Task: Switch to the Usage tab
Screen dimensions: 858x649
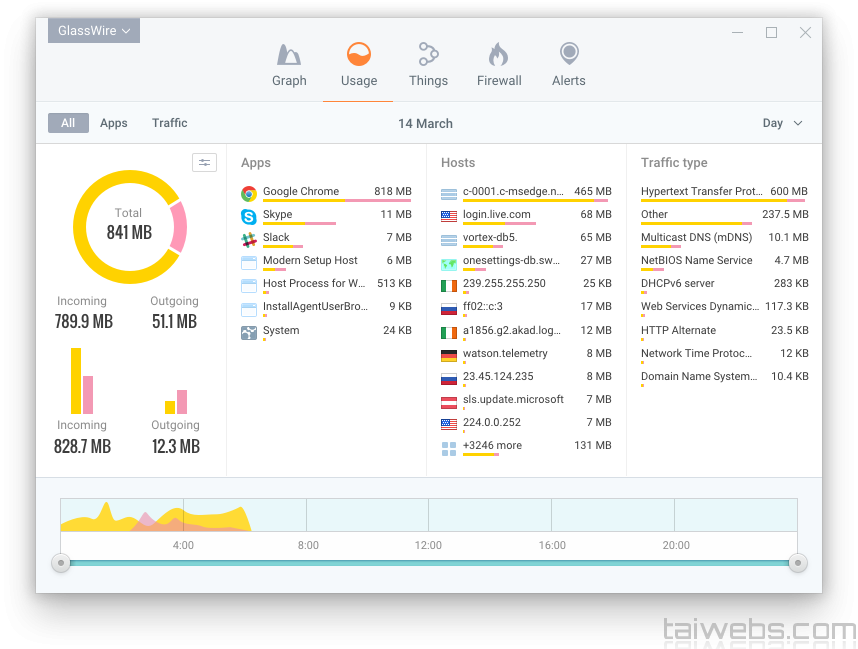Action: (x=358, y=64)
